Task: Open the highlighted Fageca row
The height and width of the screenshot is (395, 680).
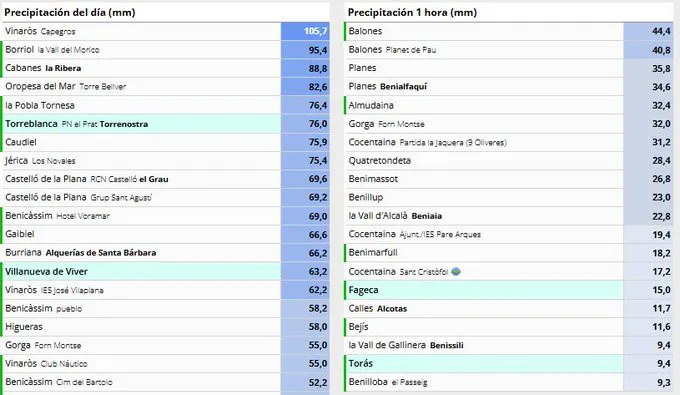Action: point(509,290)
